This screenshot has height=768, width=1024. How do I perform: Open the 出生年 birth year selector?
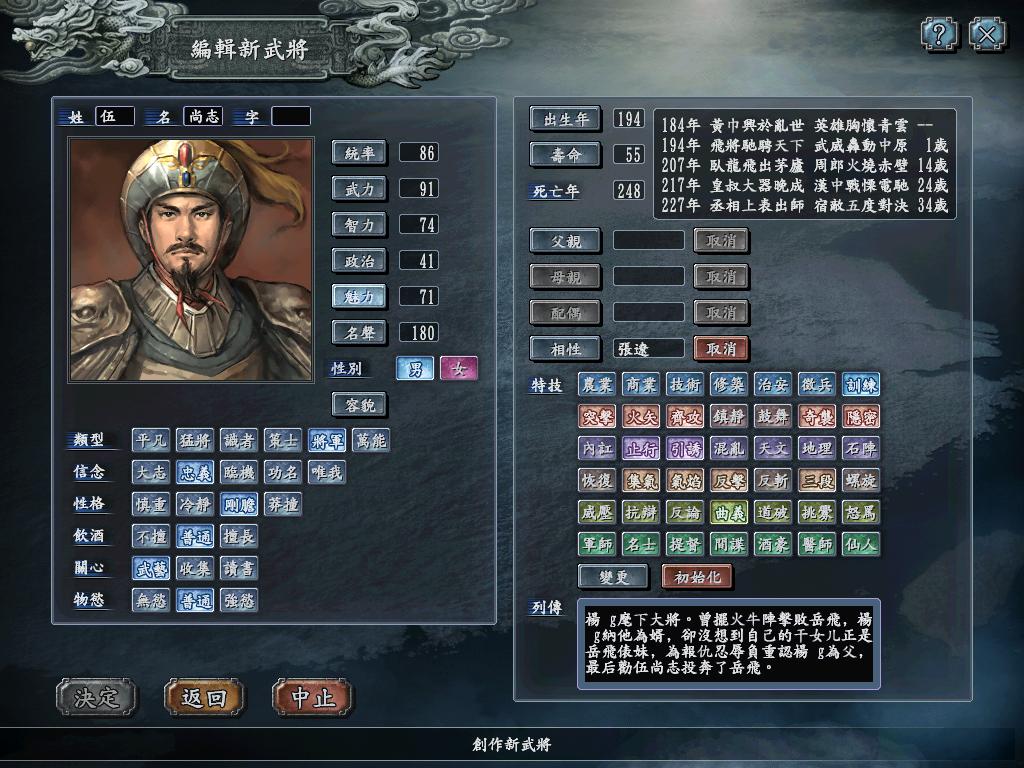pyautogui.click(x=565, y=120)
